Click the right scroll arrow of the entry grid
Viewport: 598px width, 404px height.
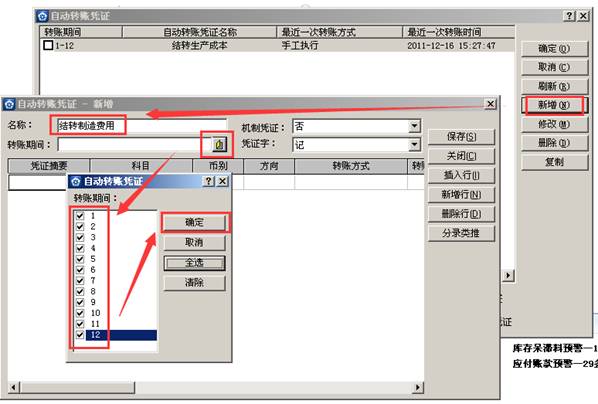tap(418, 388)
